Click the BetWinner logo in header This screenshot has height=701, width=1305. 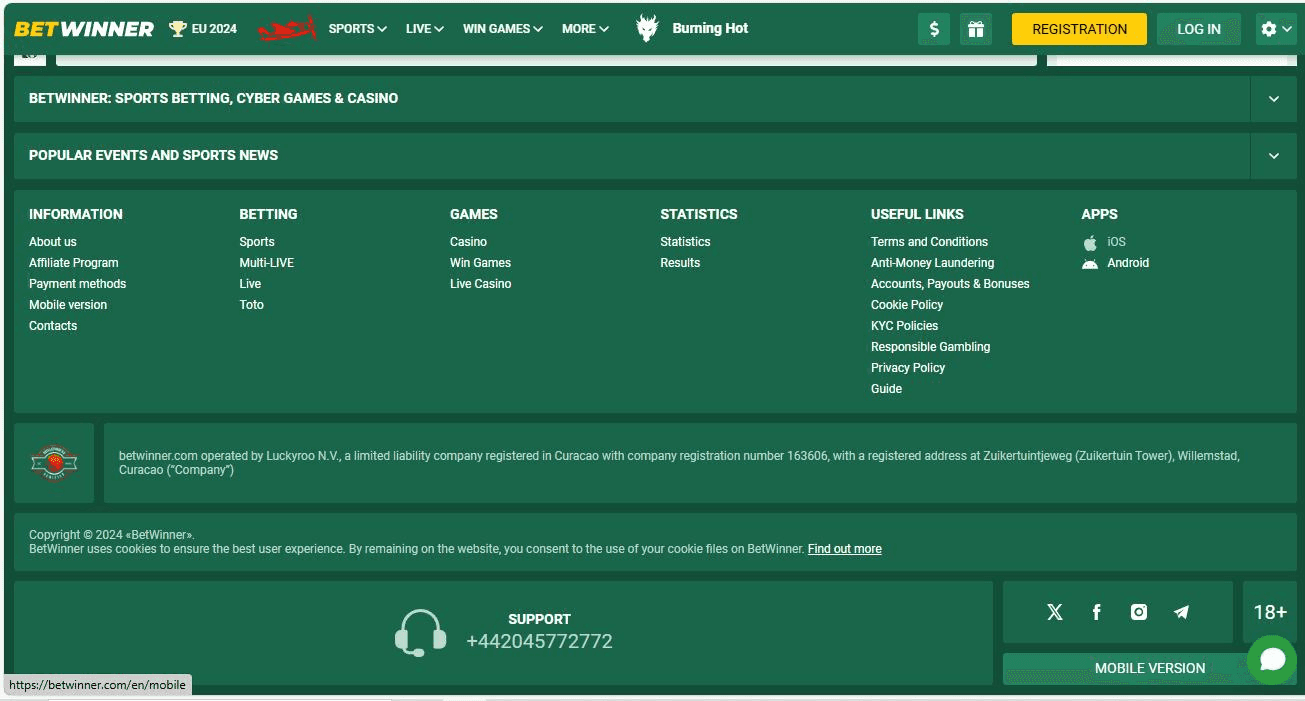[x=84, y=29]
